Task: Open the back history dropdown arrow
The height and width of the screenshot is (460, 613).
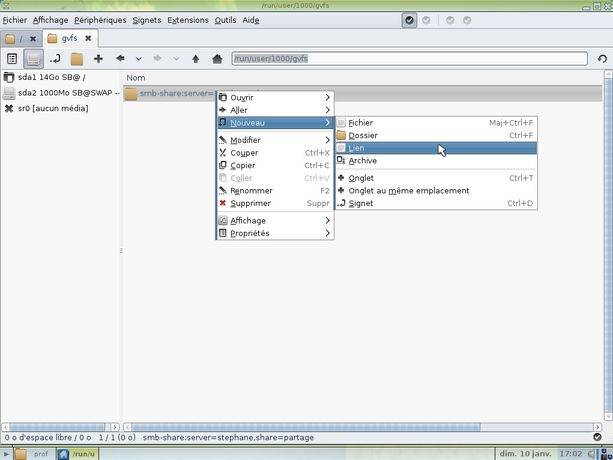Action: pos(138,59)
